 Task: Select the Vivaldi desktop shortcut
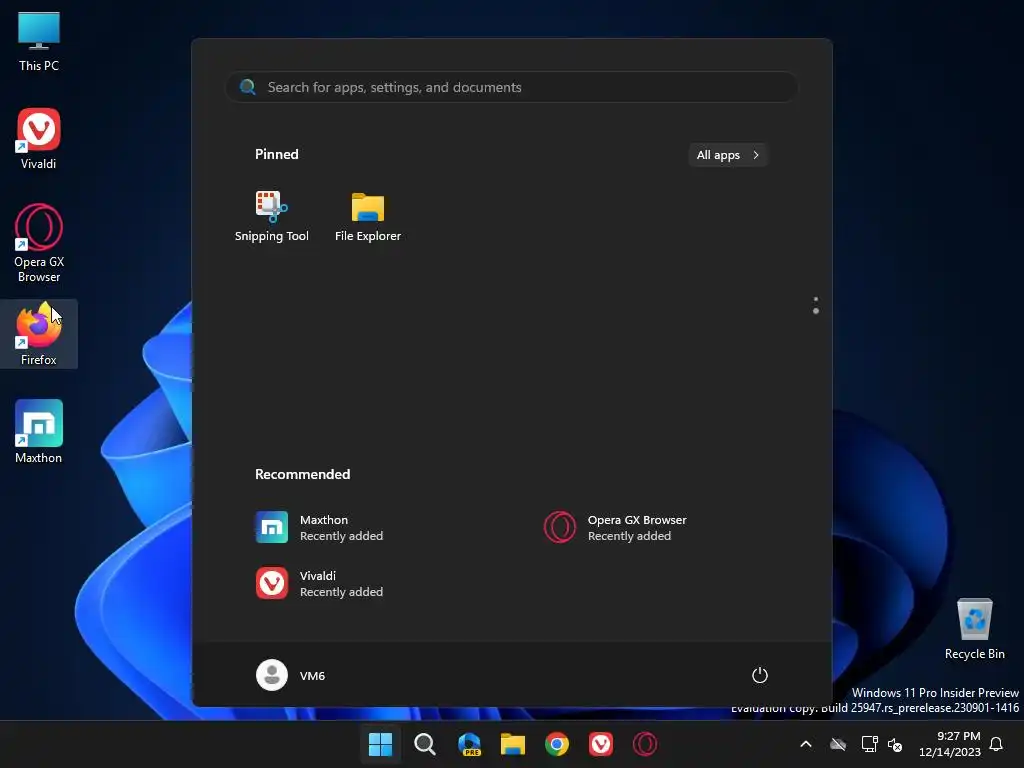click(39, 138)
